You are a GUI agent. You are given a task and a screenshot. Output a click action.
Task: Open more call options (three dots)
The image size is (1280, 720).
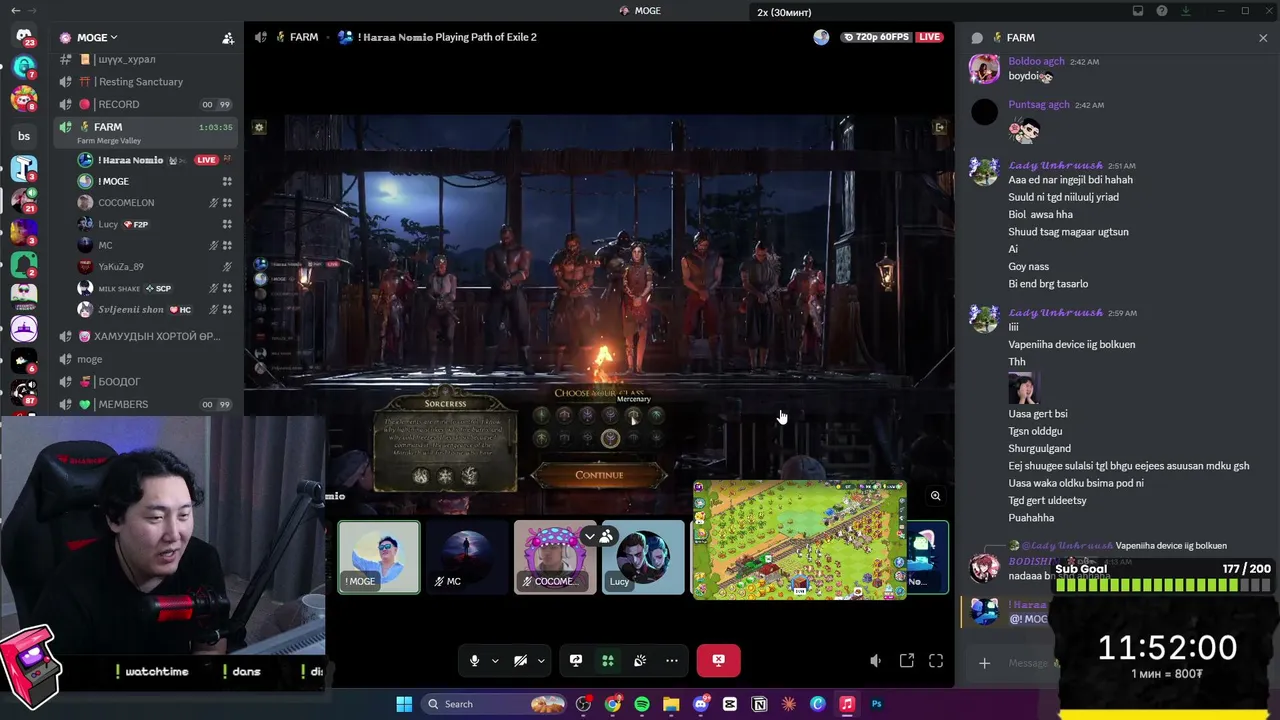(x=672, y=660)
